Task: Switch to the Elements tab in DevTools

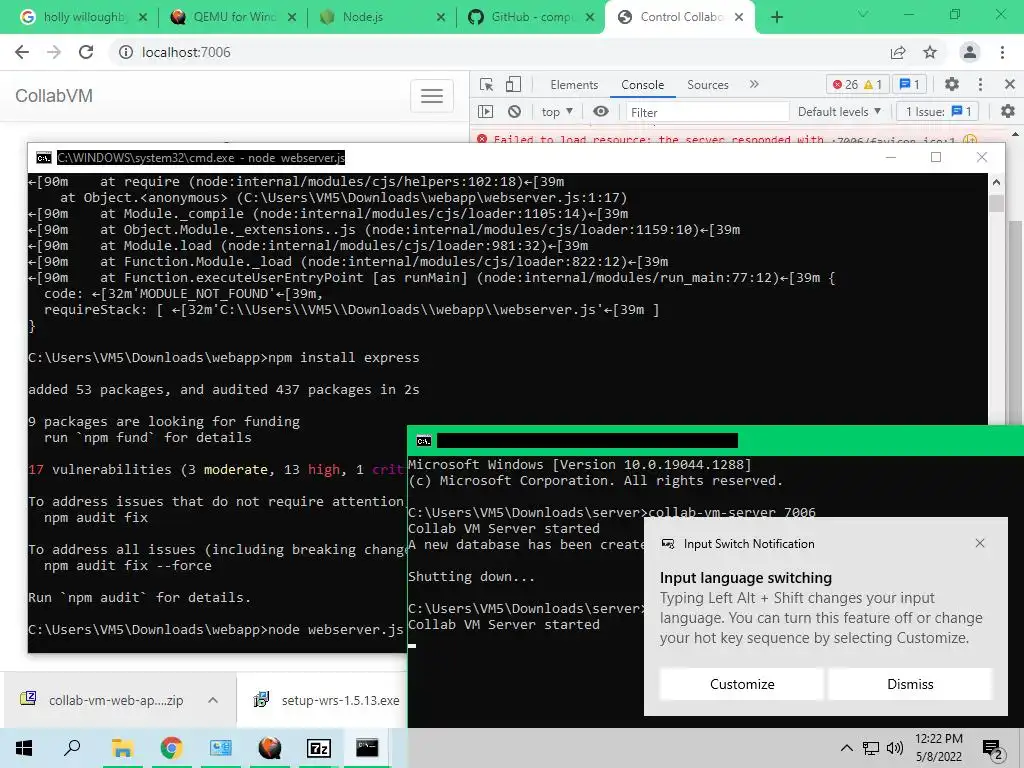Action: coord(574,84)
